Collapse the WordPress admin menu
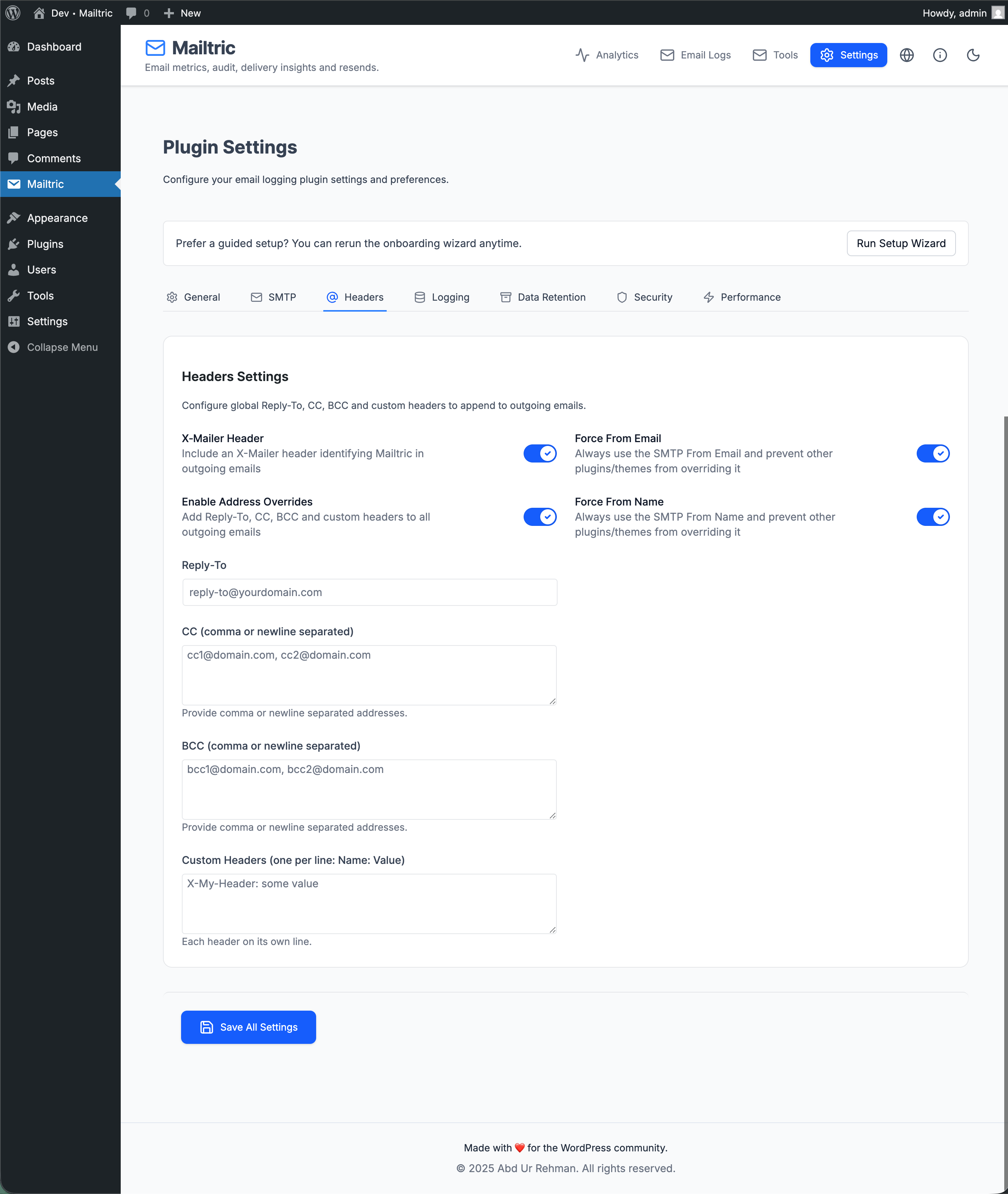This screenshot has width=1008, height=1194. click(x=60, y=347)
